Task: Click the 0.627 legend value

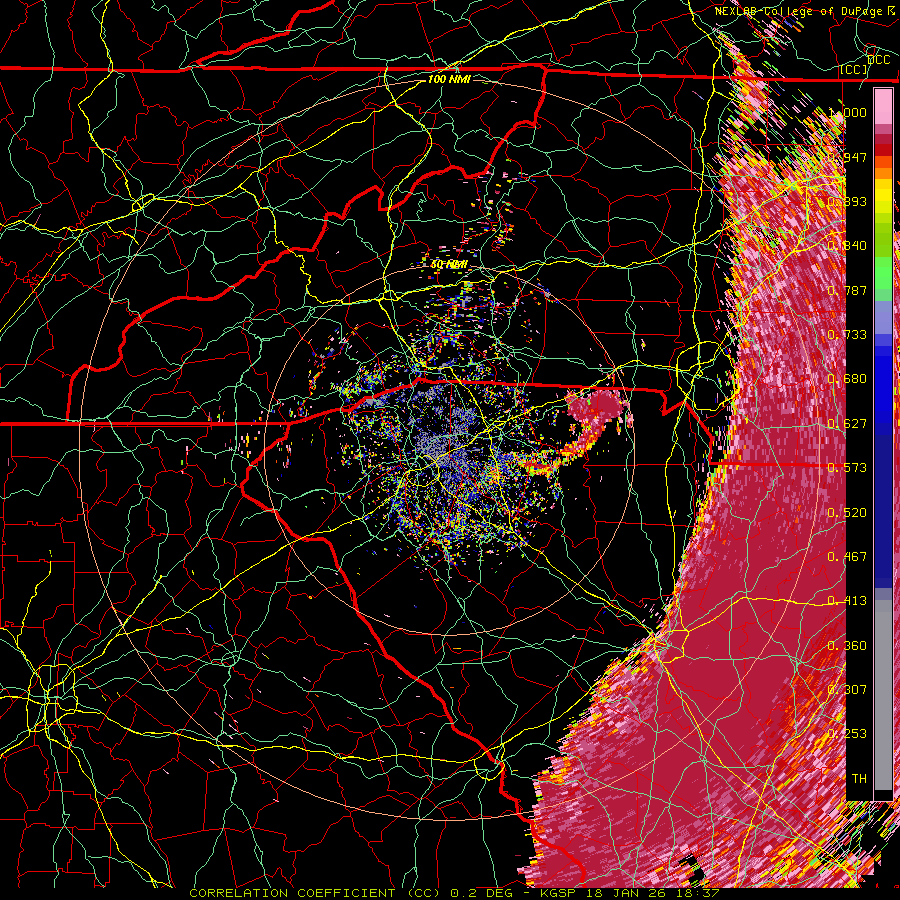Action: (x=848, y=424)
